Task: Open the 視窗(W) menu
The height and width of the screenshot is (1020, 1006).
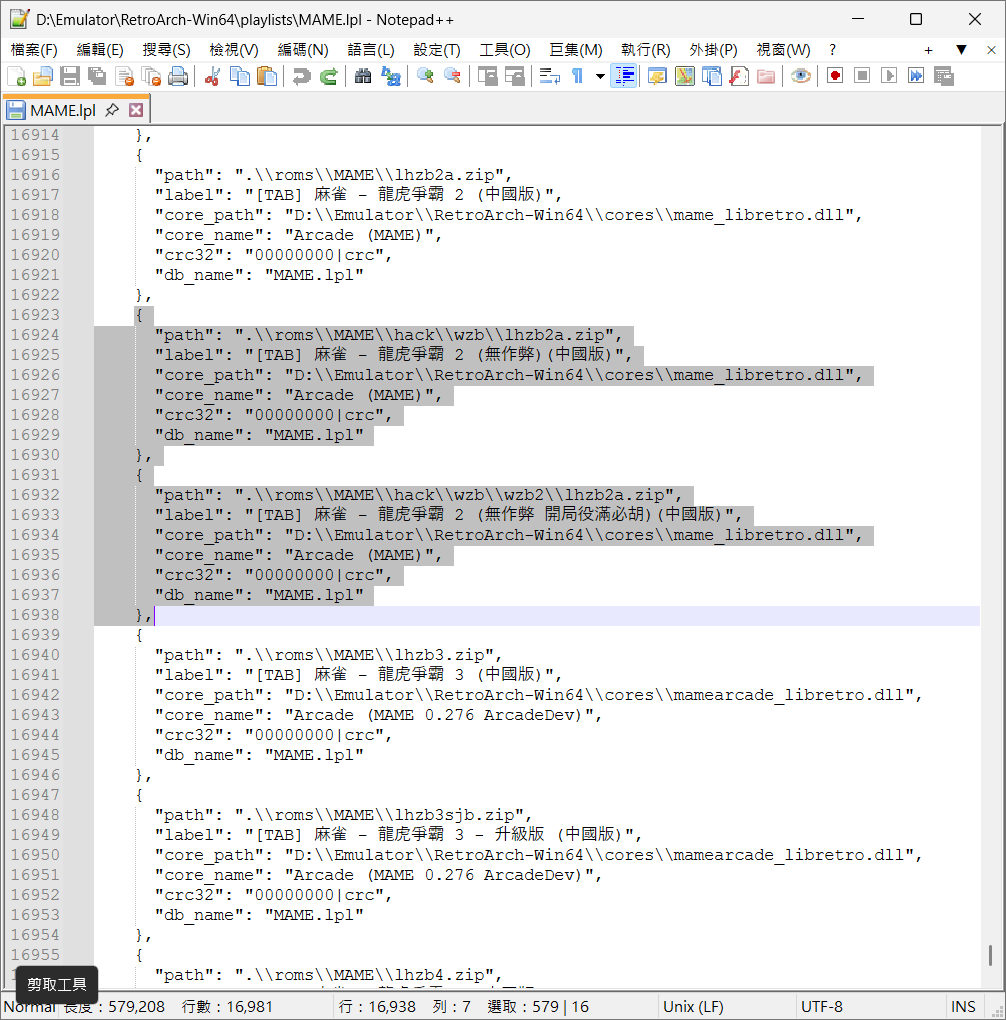Action: point(783,50)
